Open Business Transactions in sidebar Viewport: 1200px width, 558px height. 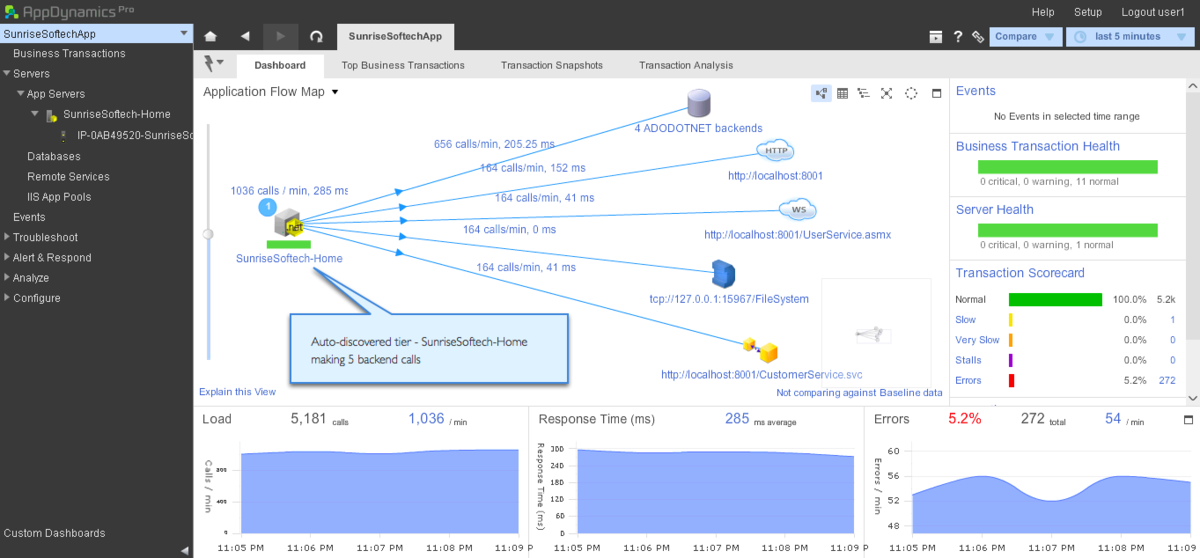coord(69,53)
